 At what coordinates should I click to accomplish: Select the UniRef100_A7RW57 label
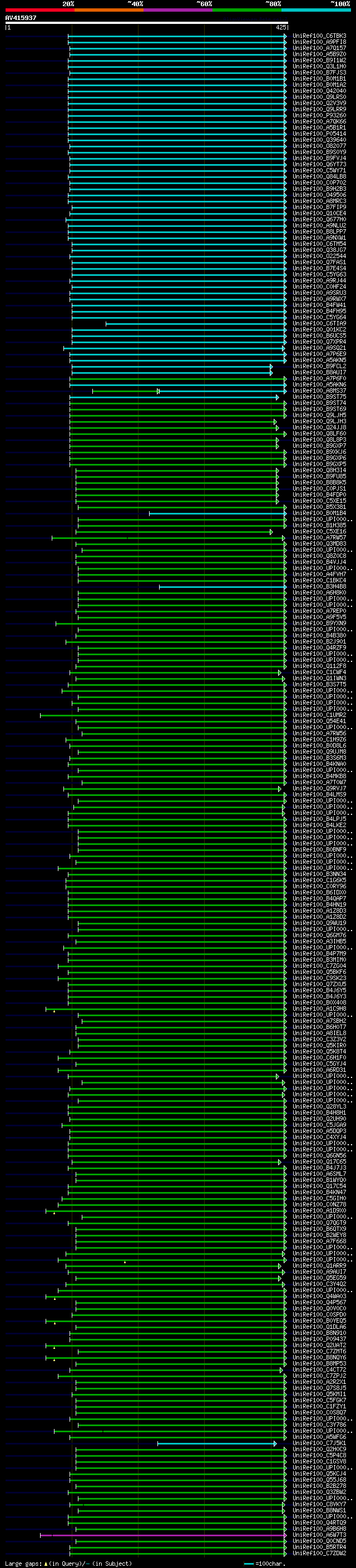click(319, 537)
